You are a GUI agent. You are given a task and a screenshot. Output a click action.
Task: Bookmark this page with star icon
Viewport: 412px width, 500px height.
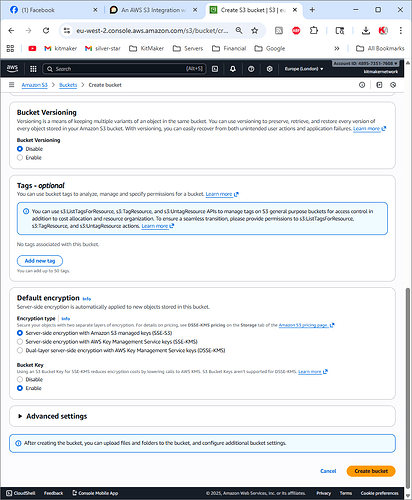pos(255,31)
